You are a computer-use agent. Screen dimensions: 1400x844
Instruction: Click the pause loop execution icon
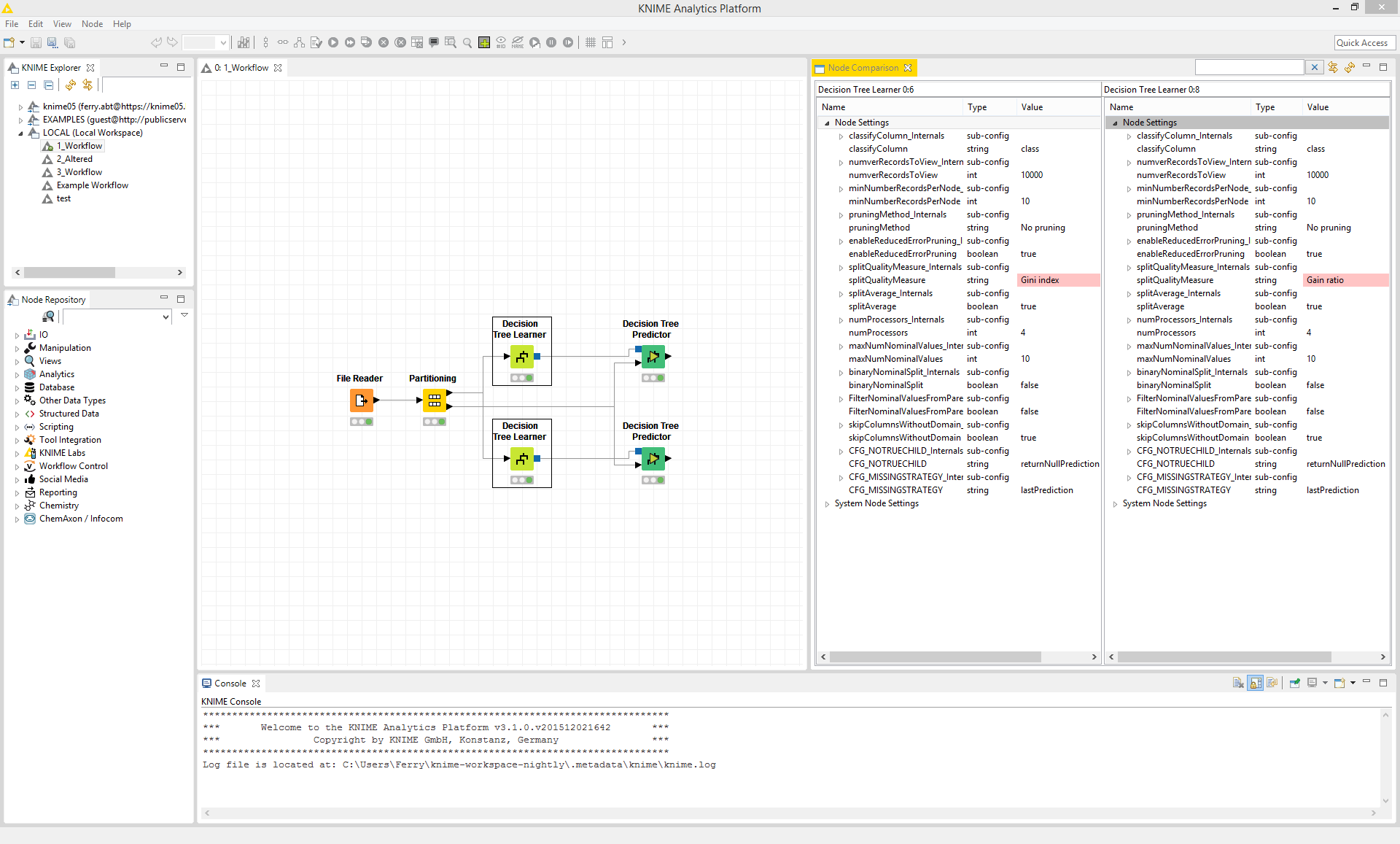[551, 42]
